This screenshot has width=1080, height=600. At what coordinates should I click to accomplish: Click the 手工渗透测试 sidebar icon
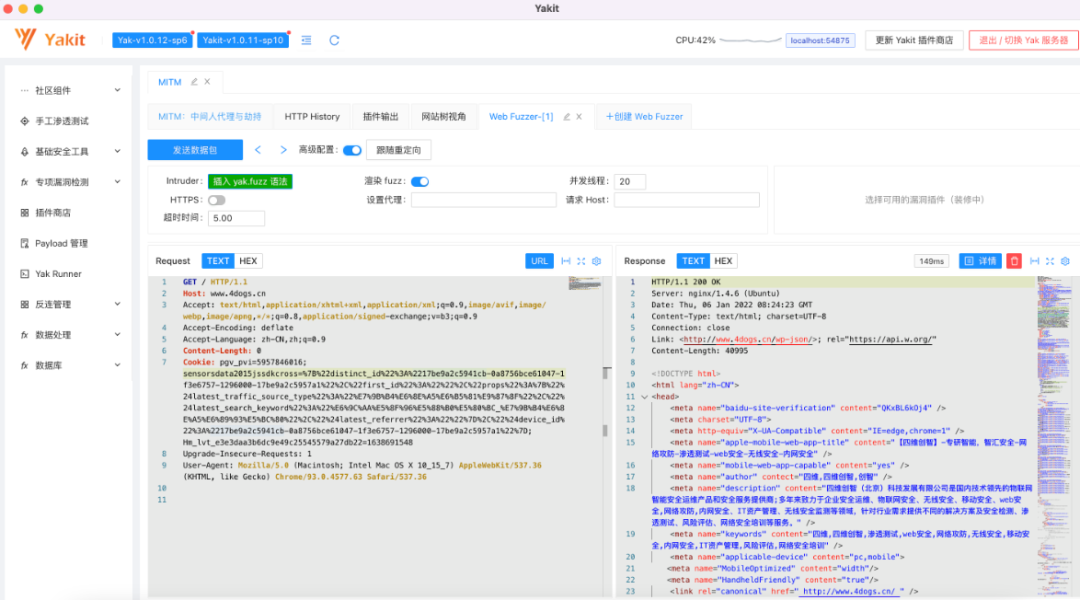(25, 121)
